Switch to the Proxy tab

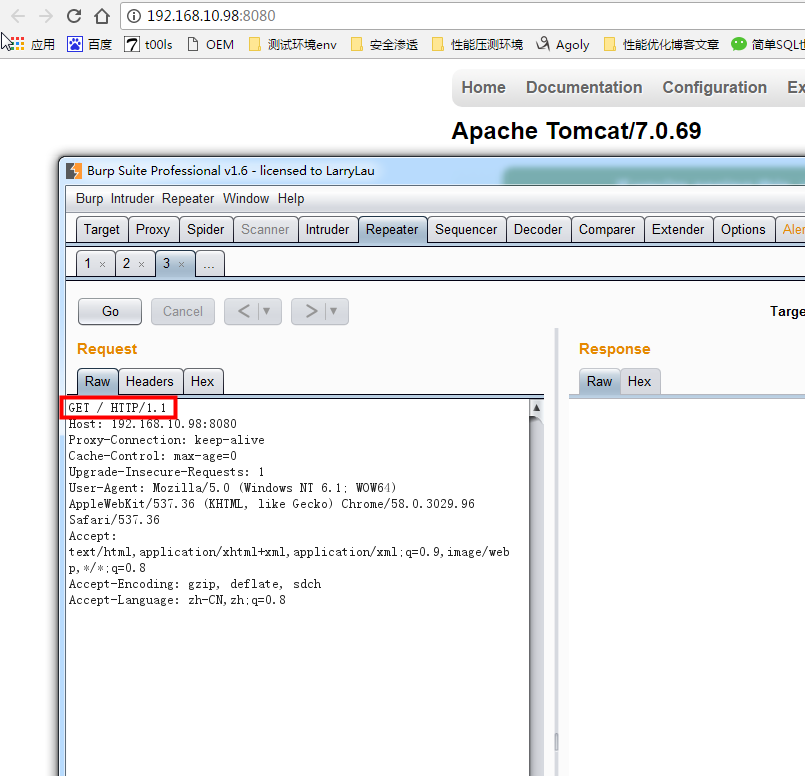pyautogui.click(x=153, y=229)
